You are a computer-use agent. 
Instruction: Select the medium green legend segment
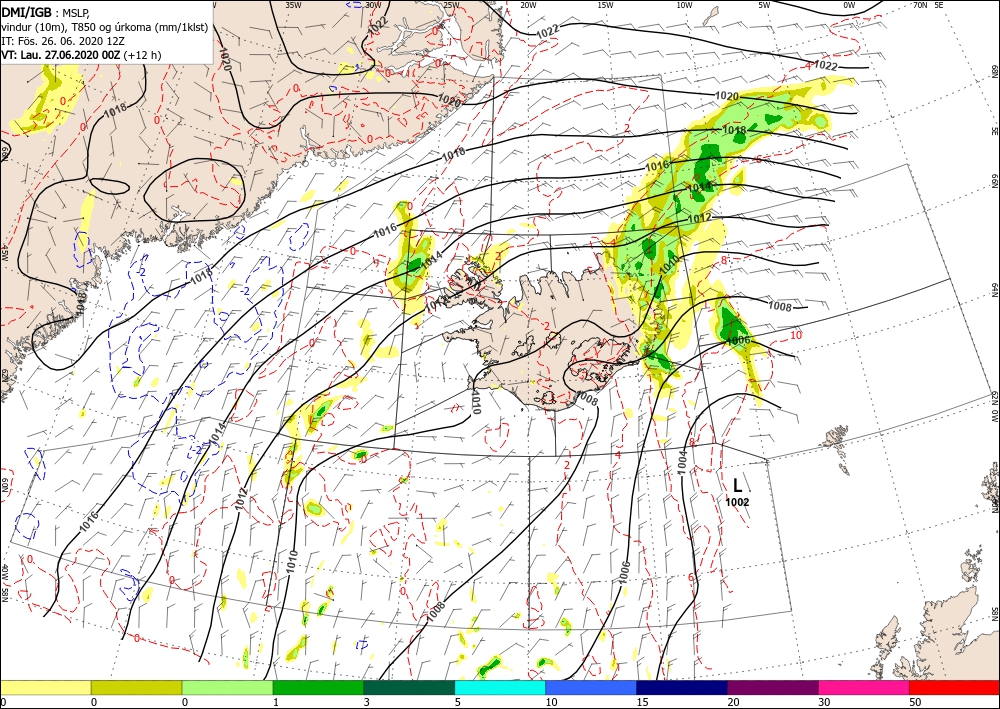(x=318, y=687)
